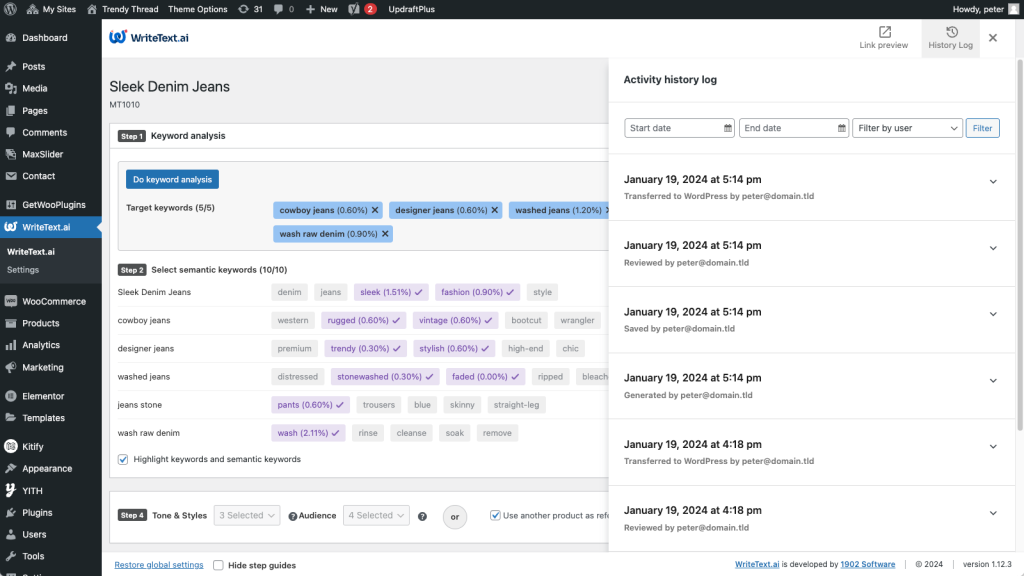Click the WordPress logo in admin bar
Viewport: 1024px width, 576px height.
11,9
